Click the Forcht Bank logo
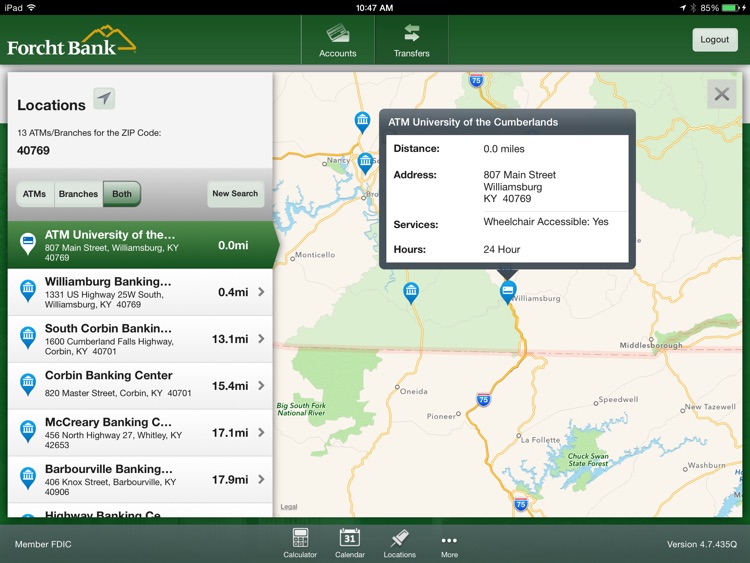 (x=72, y=41)
